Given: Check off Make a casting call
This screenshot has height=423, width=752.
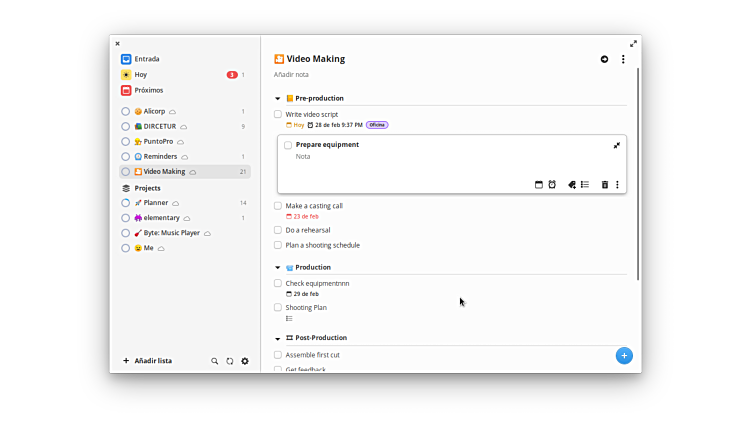Looking at the screenshot, I should [278, 206].
